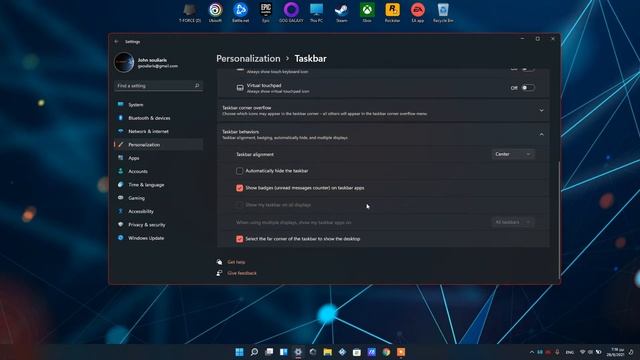
Task: Click the Taskbar alignment label
Action: (255, 154)
